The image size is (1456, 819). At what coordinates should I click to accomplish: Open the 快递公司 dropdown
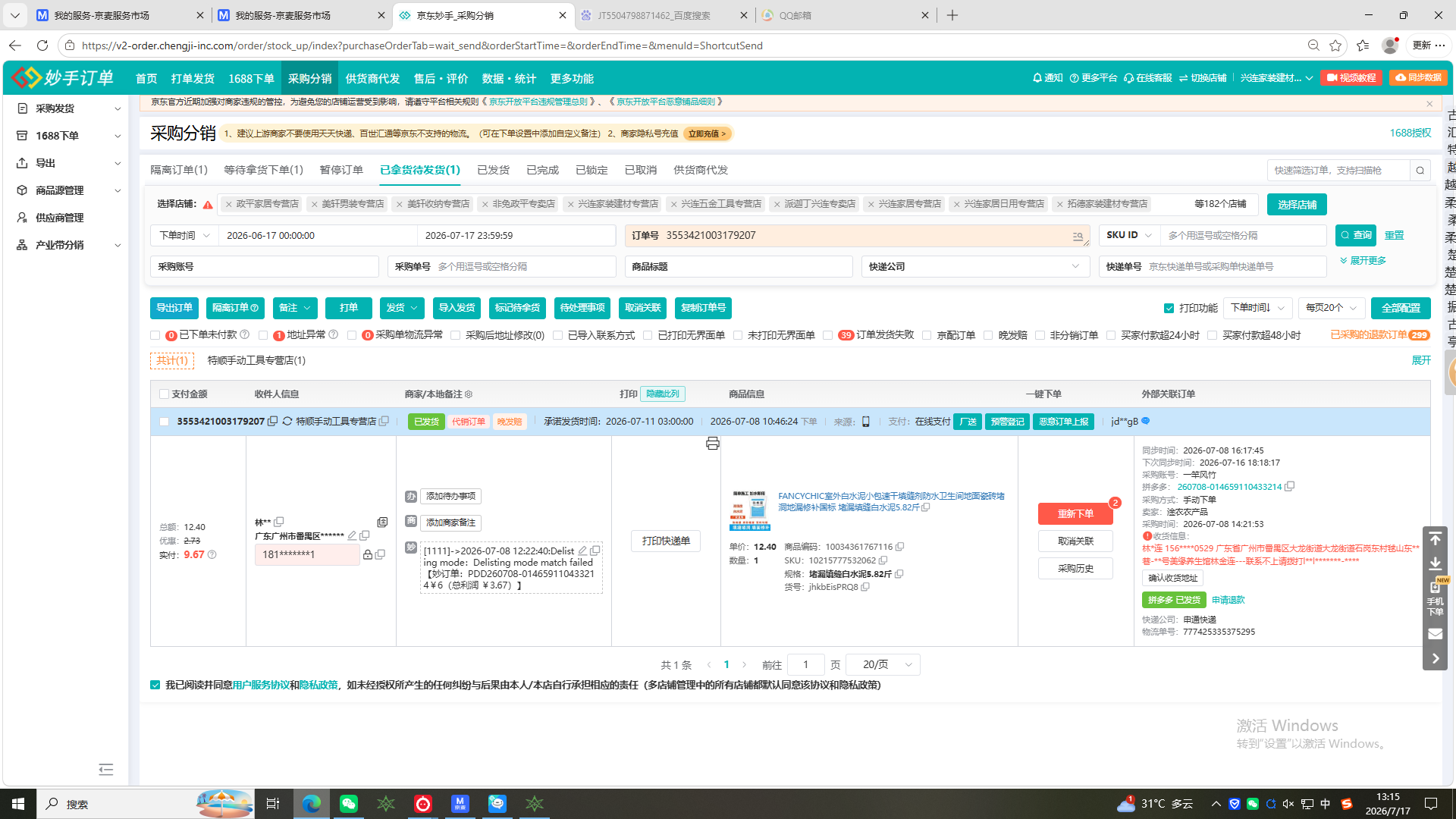click(x=975, y=267)
